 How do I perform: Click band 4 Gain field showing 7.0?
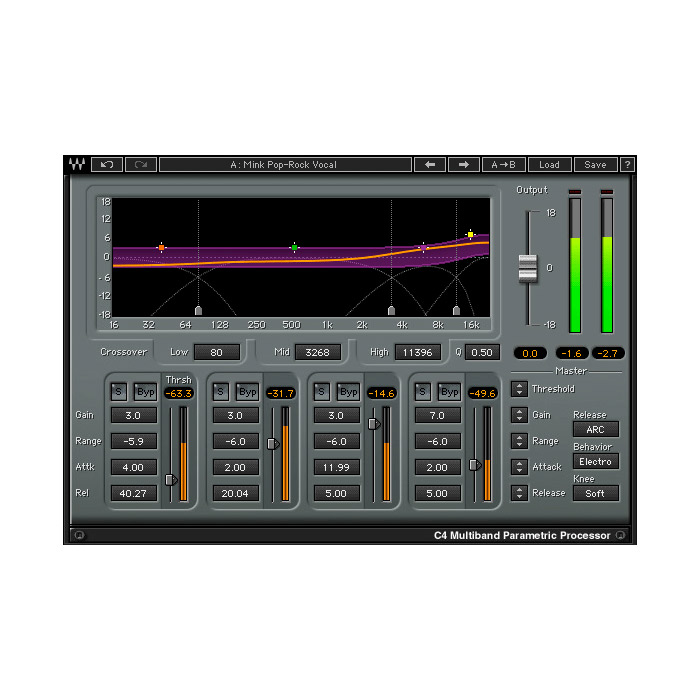coord(438,415)
